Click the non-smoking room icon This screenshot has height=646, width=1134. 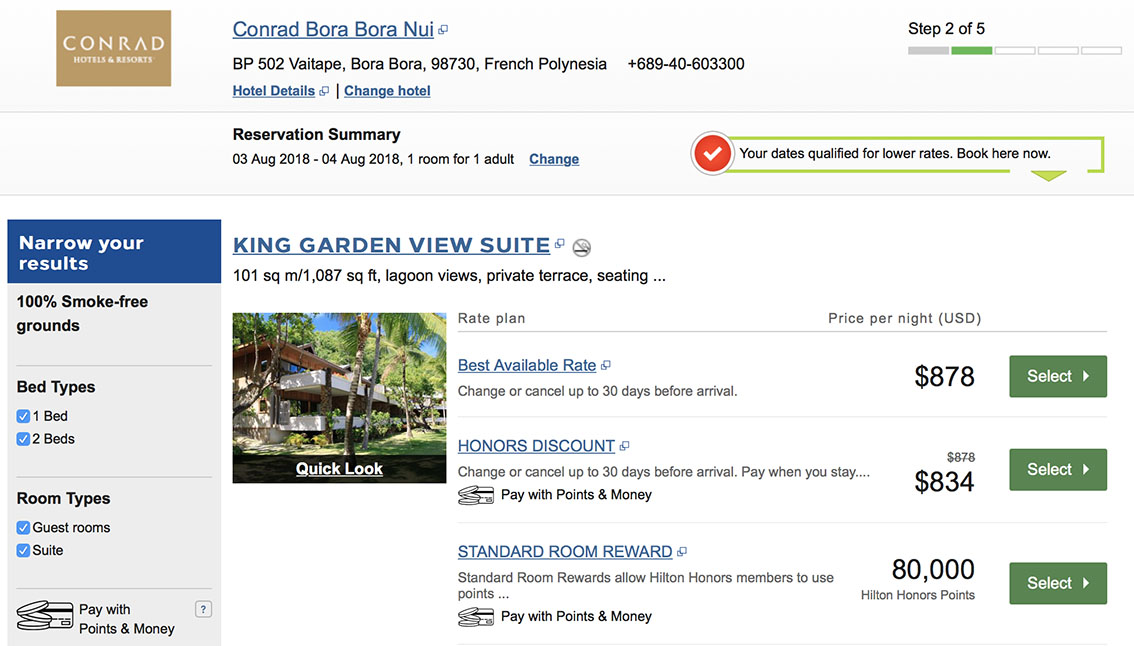581,248
